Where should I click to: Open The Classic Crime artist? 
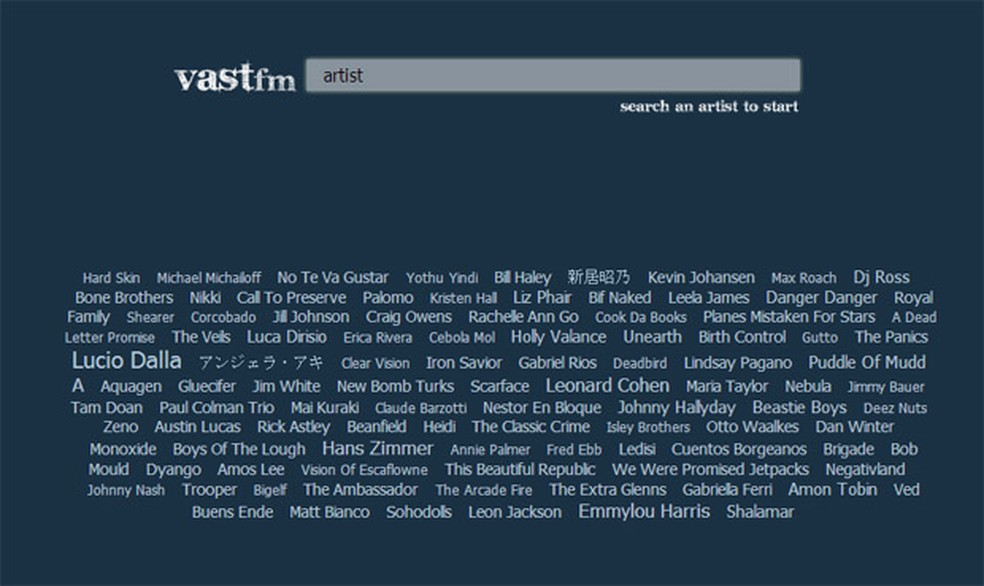(531, 427)
